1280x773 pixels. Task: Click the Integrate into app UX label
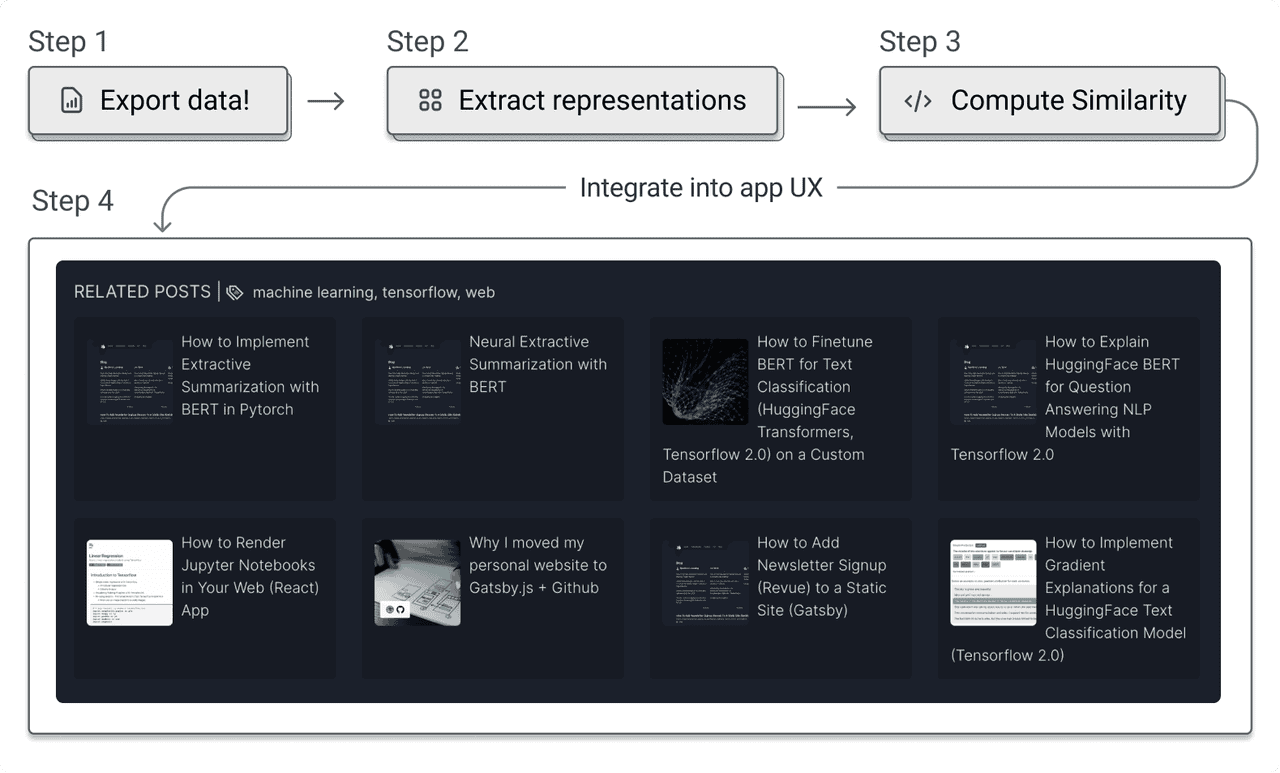[699, 187]
